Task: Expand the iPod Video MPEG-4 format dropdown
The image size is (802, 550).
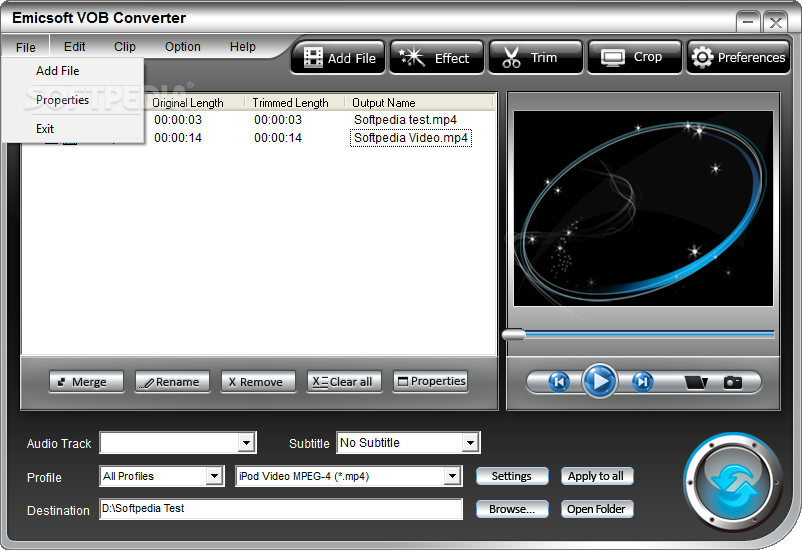Action: click(452, 476)
